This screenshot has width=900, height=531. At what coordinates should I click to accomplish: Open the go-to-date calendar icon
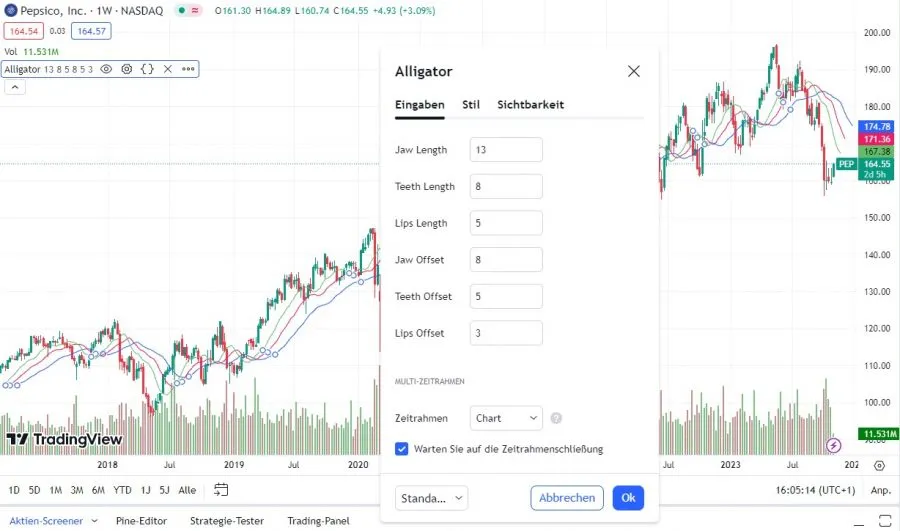tap(221, 490)
